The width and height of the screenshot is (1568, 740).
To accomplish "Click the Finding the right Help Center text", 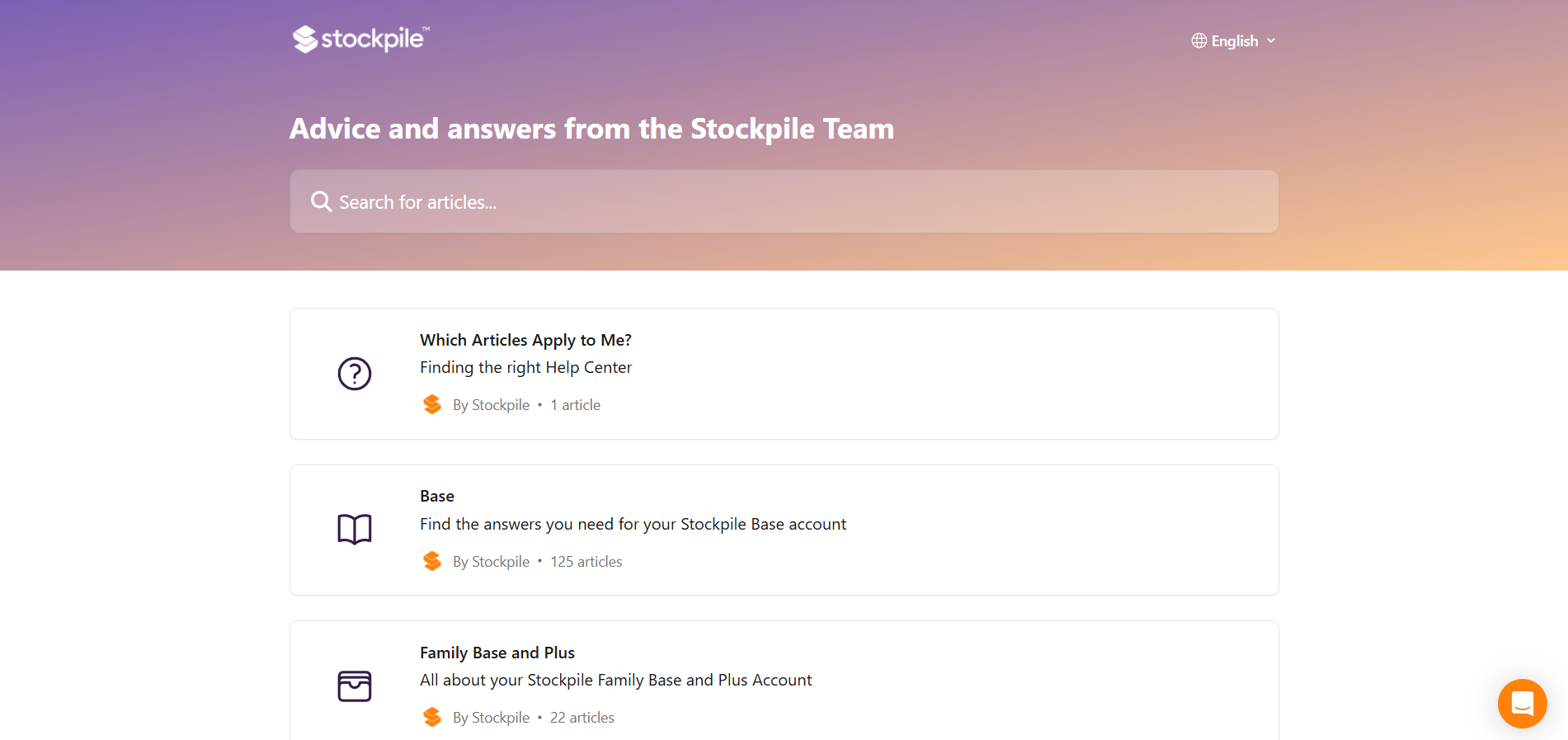I will coord(525,367).
